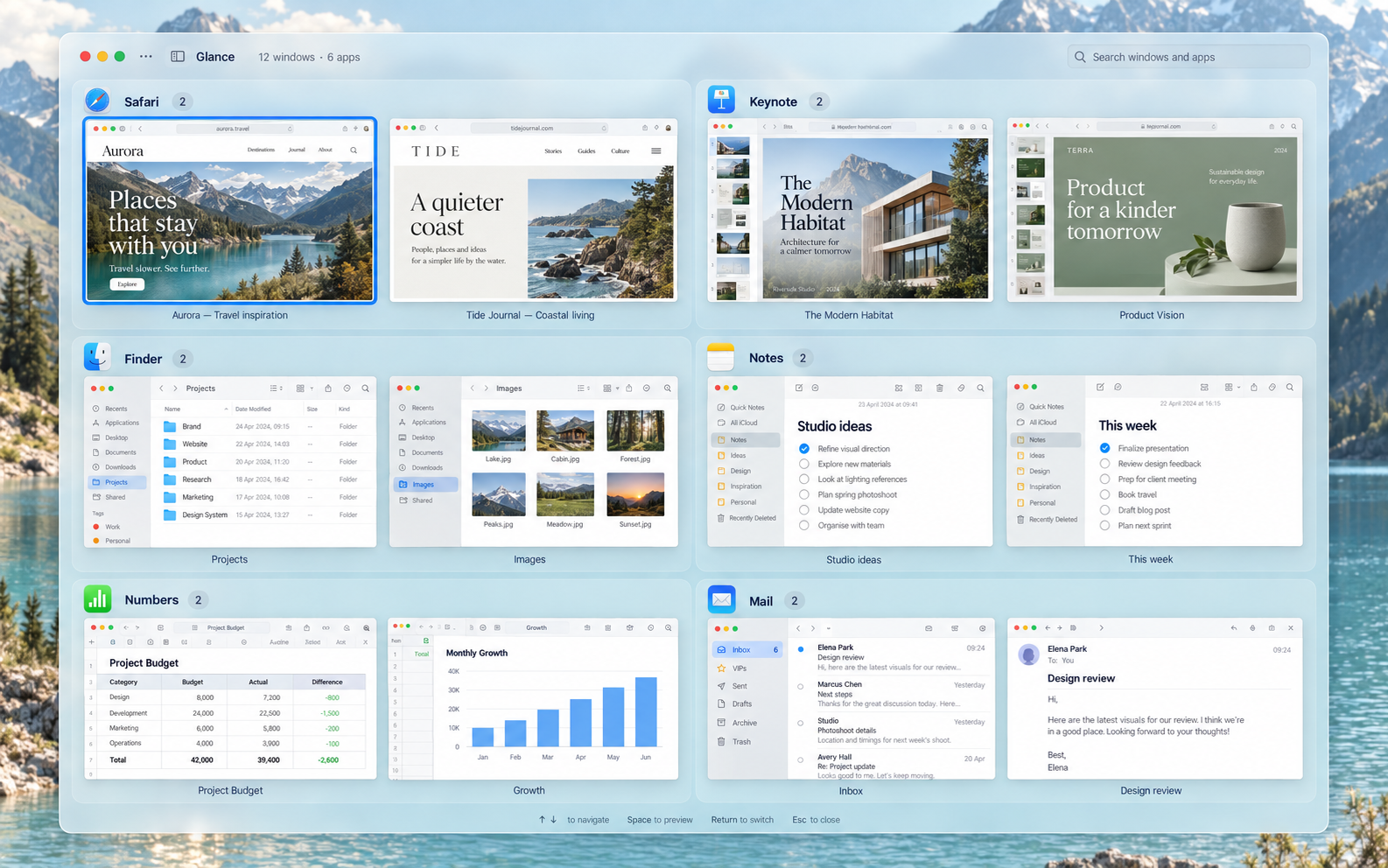Open the three-dot more options menu
The height and width of the screenshot is (868, 1388).
pos(145,56)
